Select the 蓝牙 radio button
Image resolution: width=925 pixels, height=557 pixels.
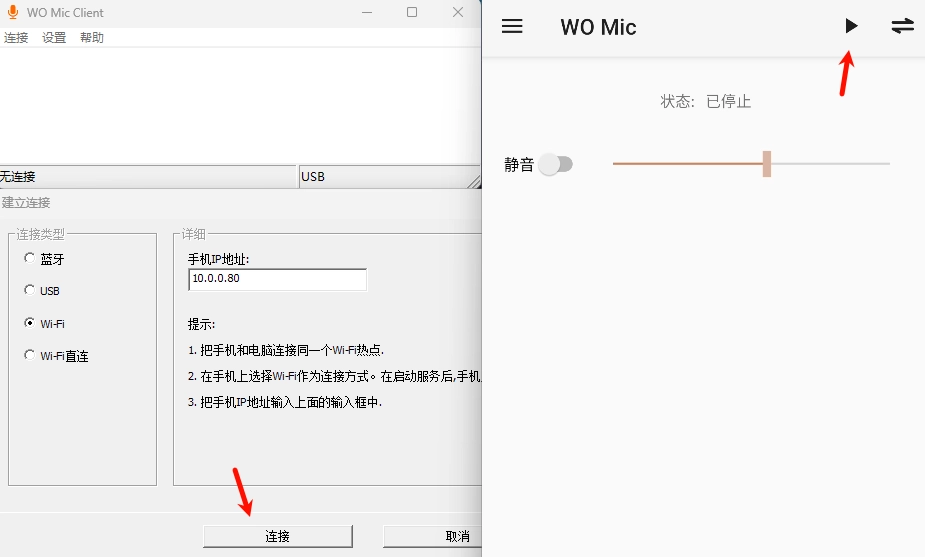point(29,258)
